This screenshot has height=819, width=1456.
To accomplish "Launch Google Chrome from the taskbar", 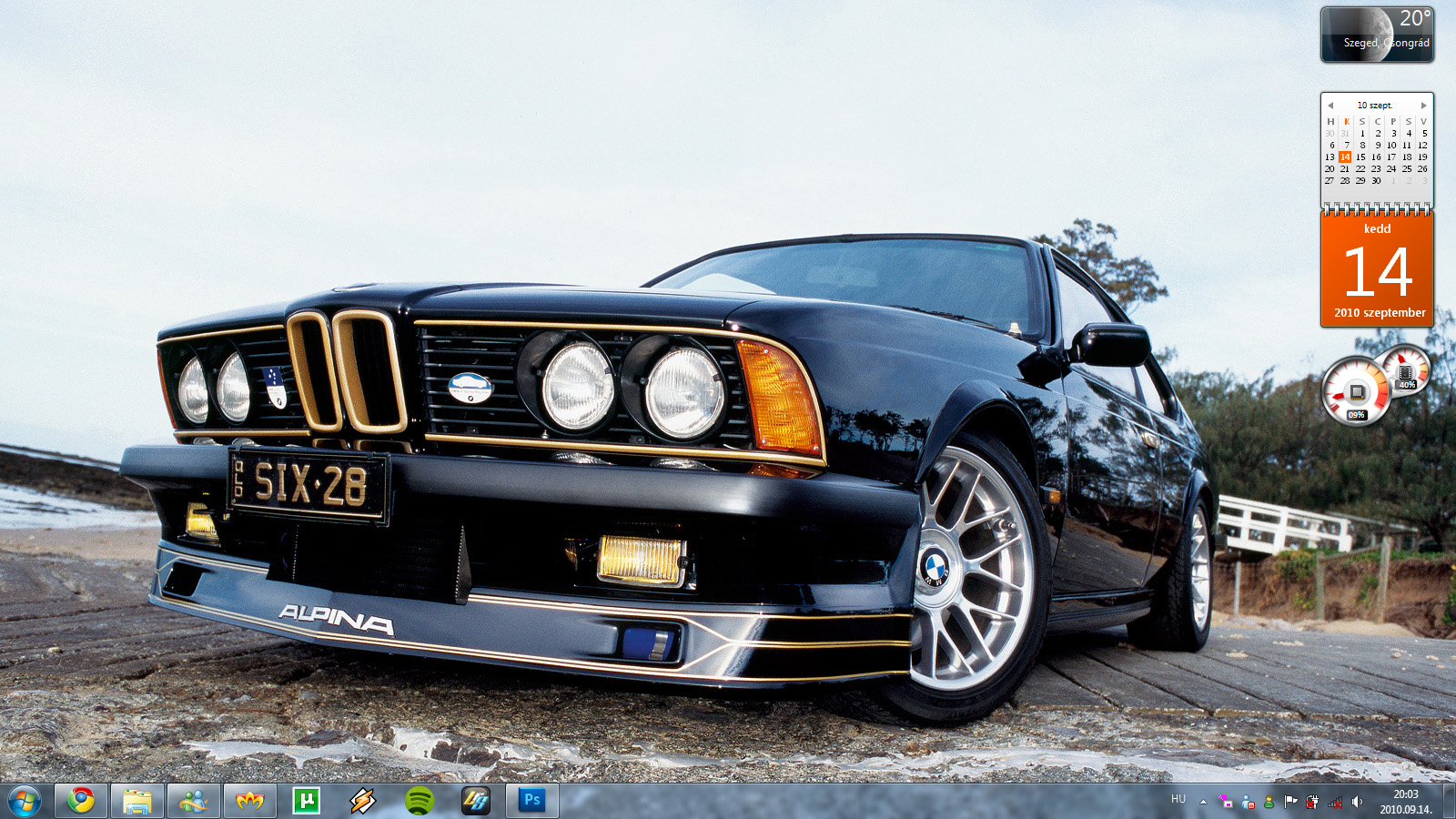I will [x=81, y=801].
